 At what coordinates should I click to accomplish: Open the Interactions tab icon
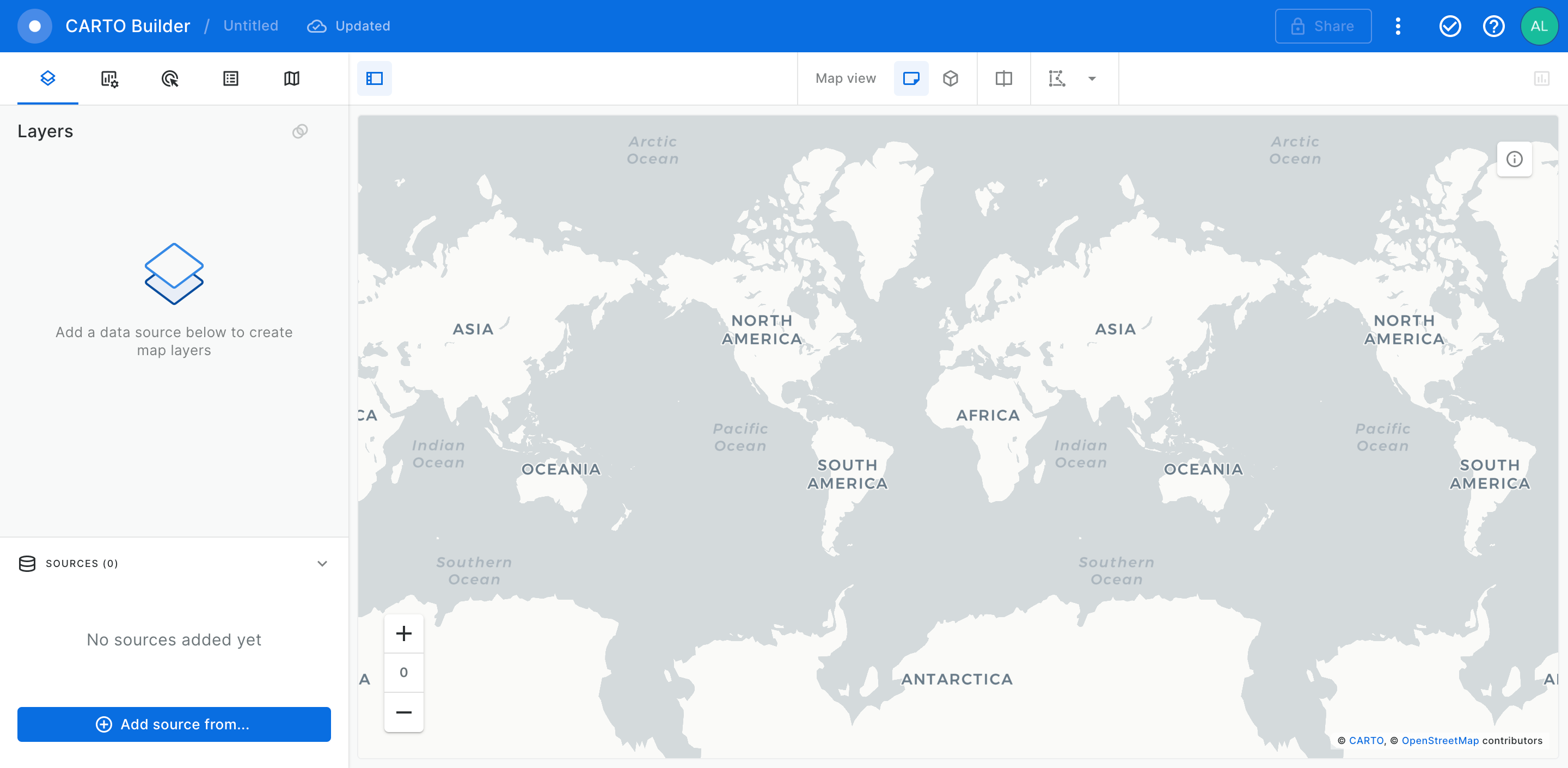(x=170, y=78)
